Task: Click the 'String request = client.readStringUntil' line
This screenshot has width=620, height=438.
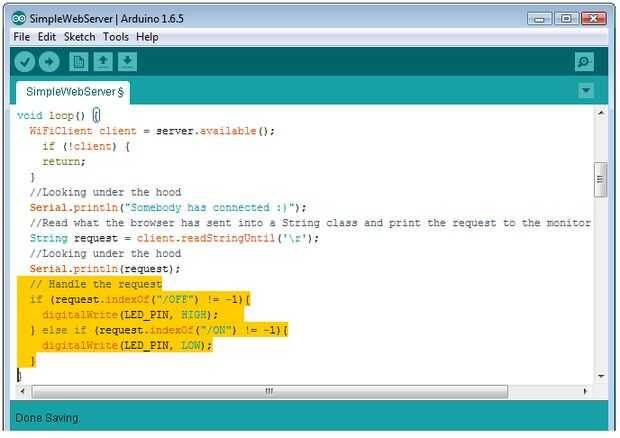Action: click(174, 238)
